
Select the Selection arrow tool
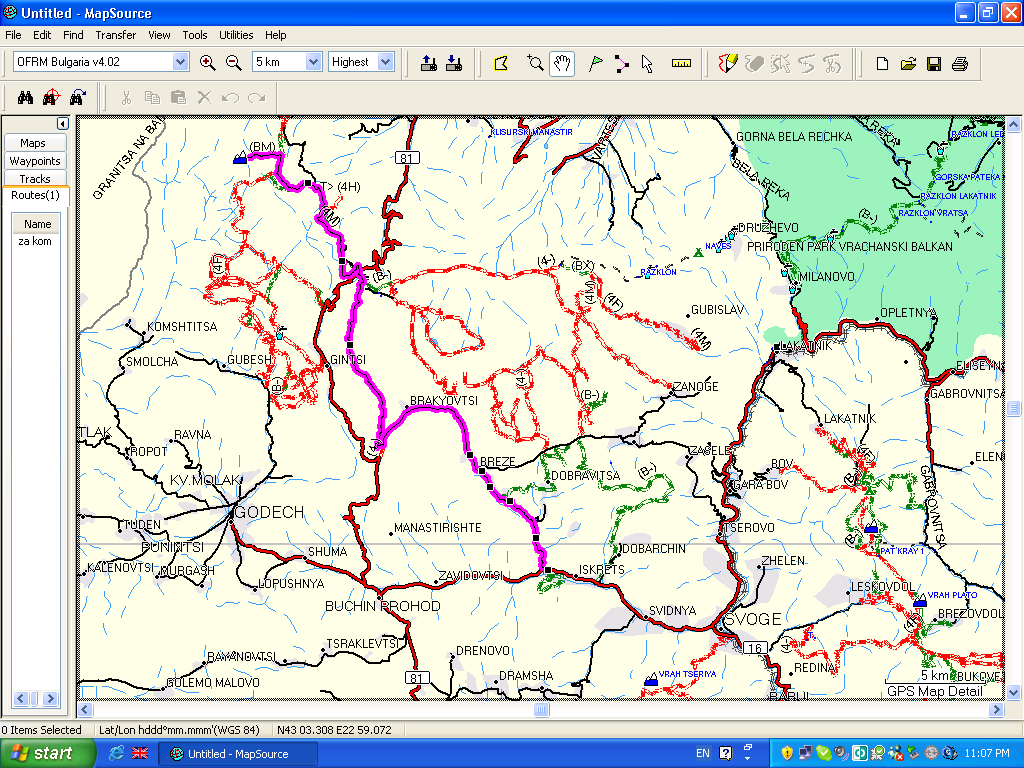coord(647,63)
